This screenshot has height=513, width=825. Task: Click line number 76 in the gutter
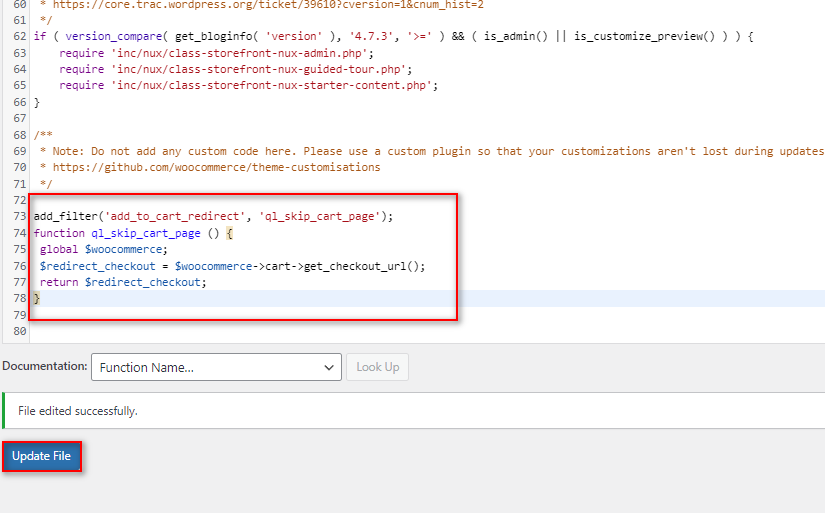click(19, 266)
